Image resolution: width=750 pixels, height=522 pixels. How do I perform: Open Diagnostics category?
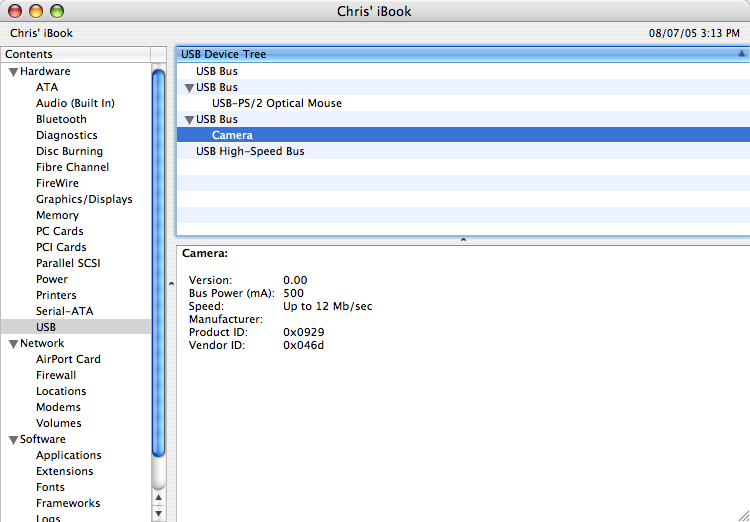click(66, 135)
